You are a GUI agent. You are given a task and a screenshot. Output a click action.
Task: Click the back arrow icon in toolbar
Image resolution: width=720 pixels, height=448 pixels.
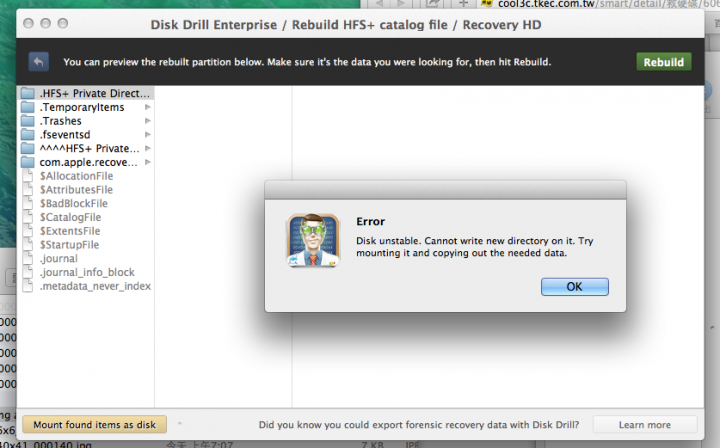pyautogui.click(x=39, y=62)
